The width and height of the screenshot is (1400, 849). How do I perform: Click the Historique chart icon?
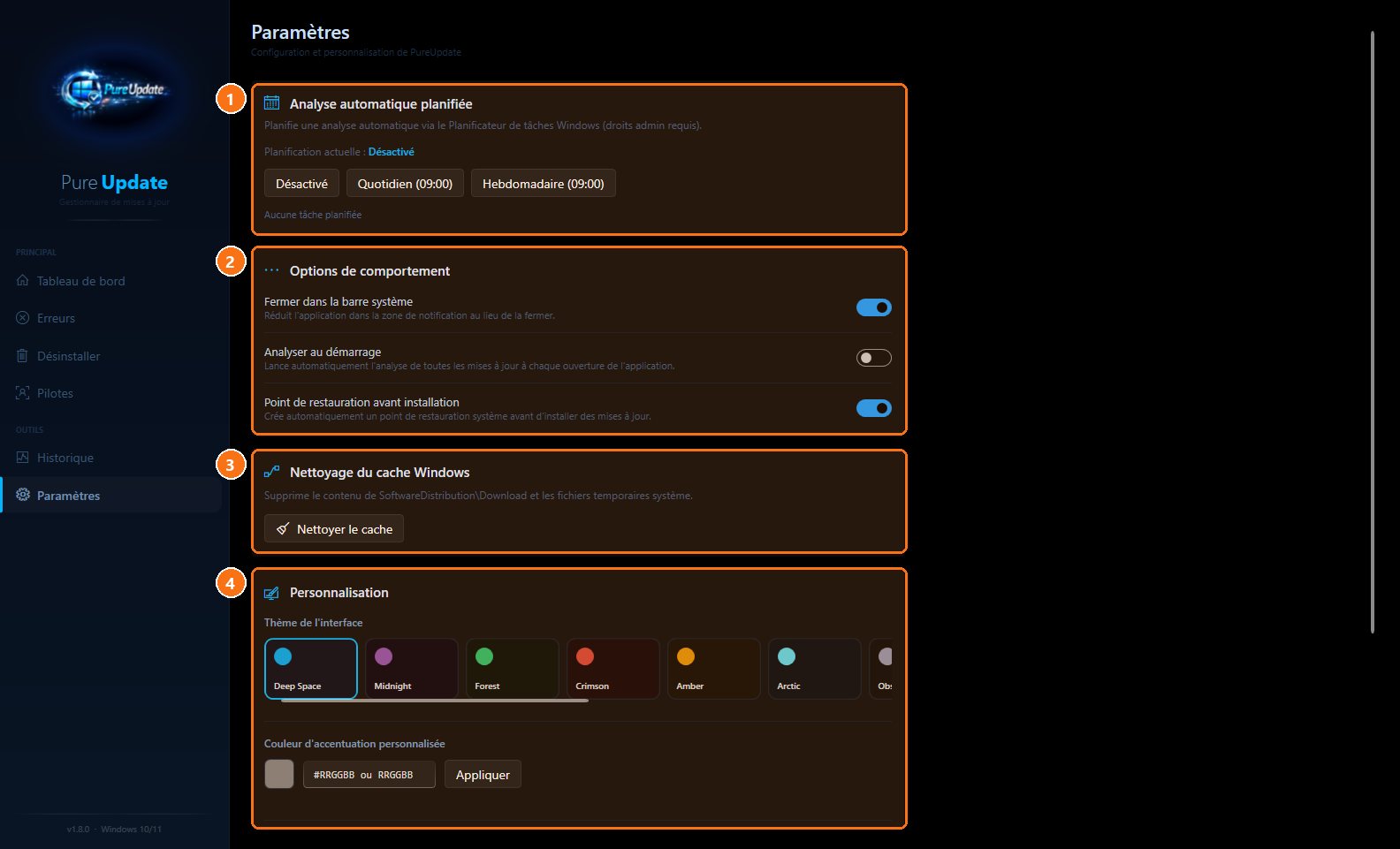(23, 457)
